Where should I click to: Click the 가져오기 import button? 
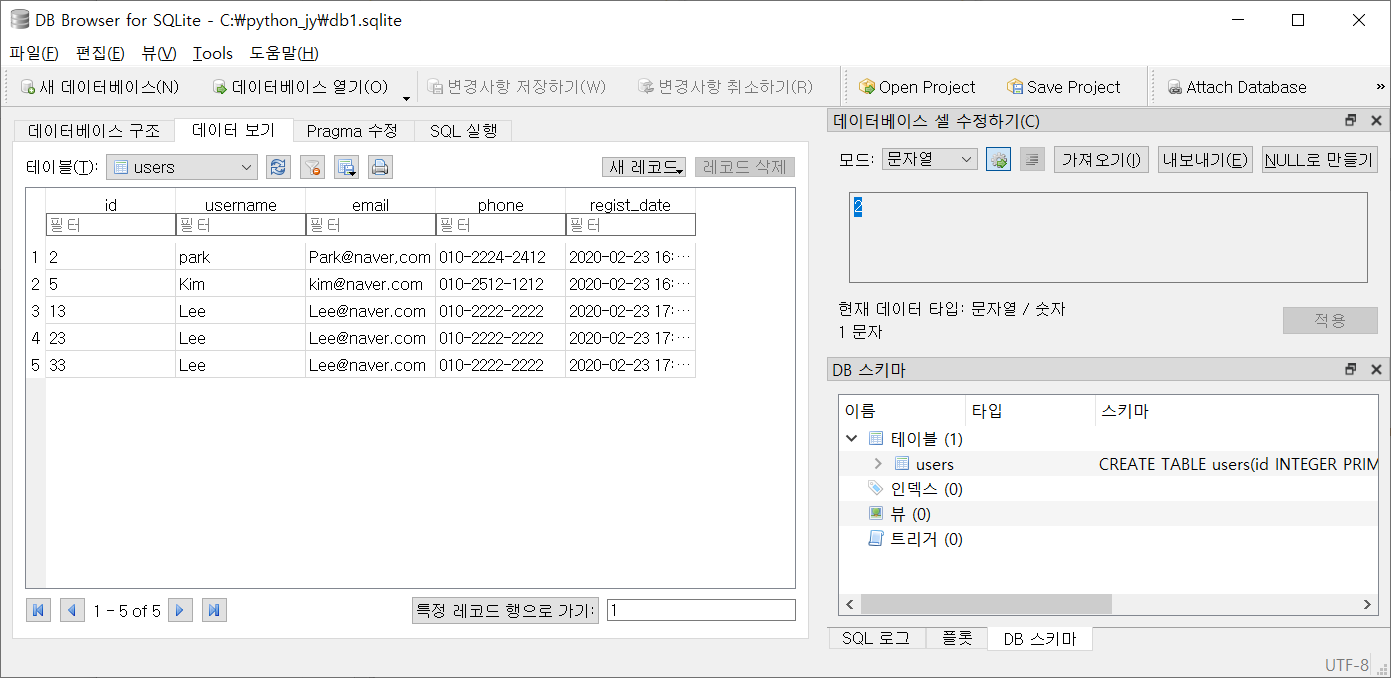point(1102,159)
